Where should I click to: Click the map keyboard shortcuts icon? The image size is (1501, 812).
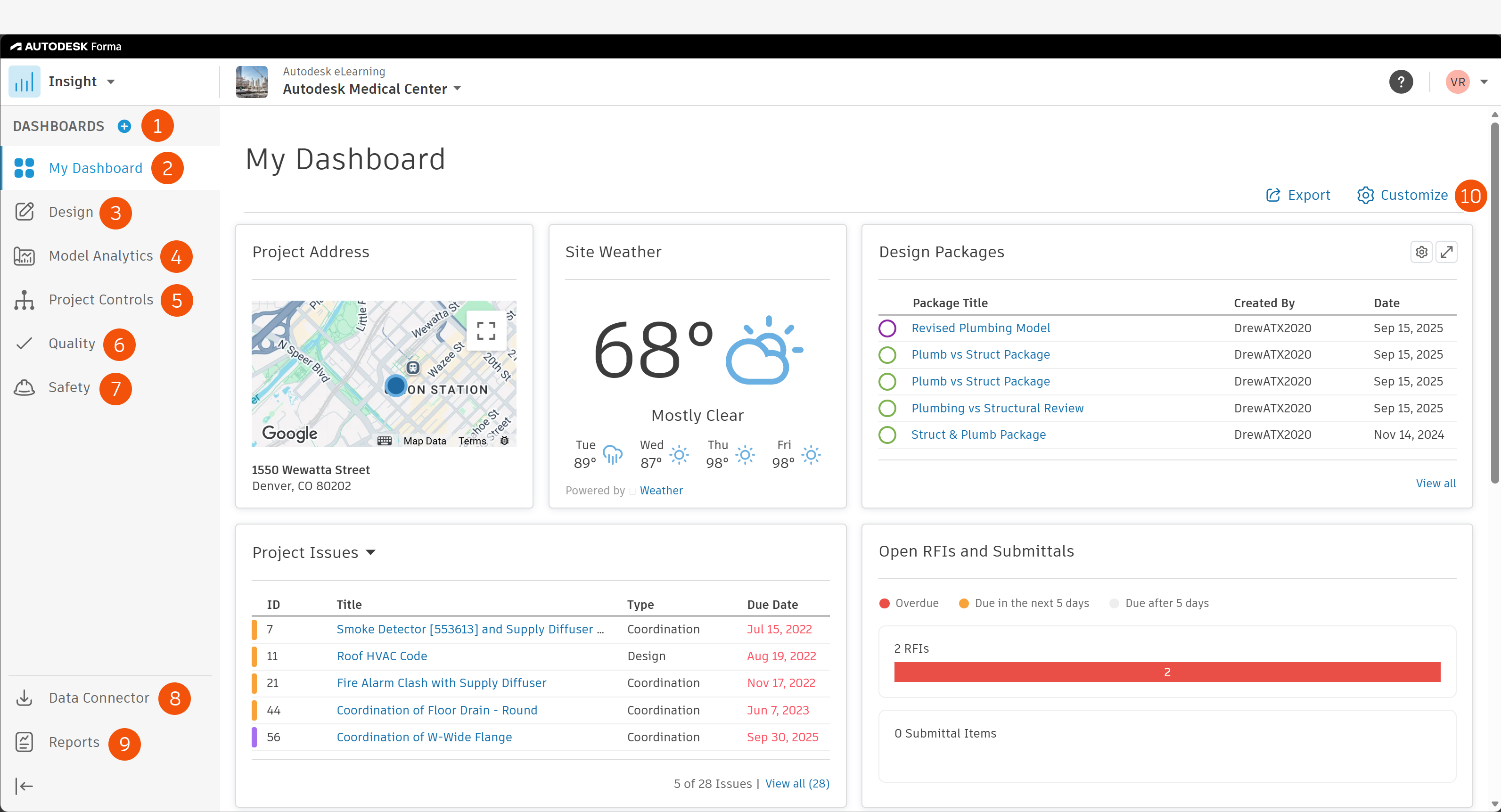[385, 441]
